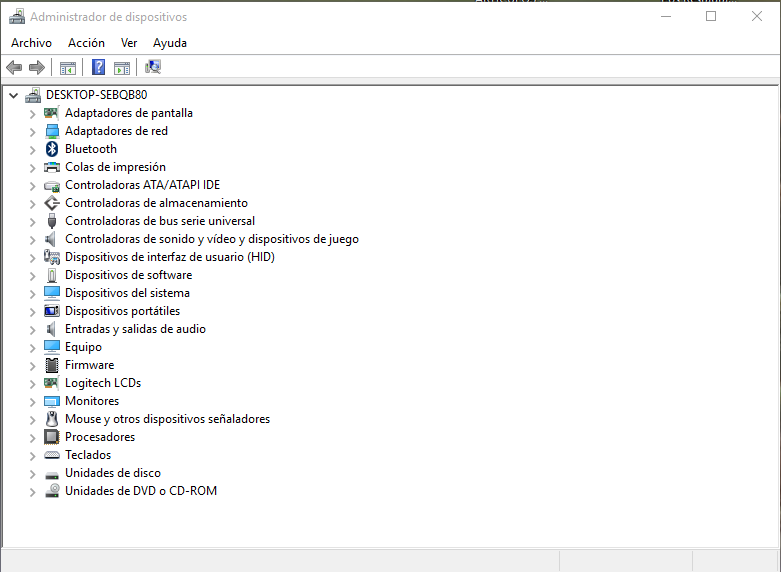This screenshot has width=781, height=572.
Task: Select Entradas y salidas de audio label
Action: click(x=135, y=329)
